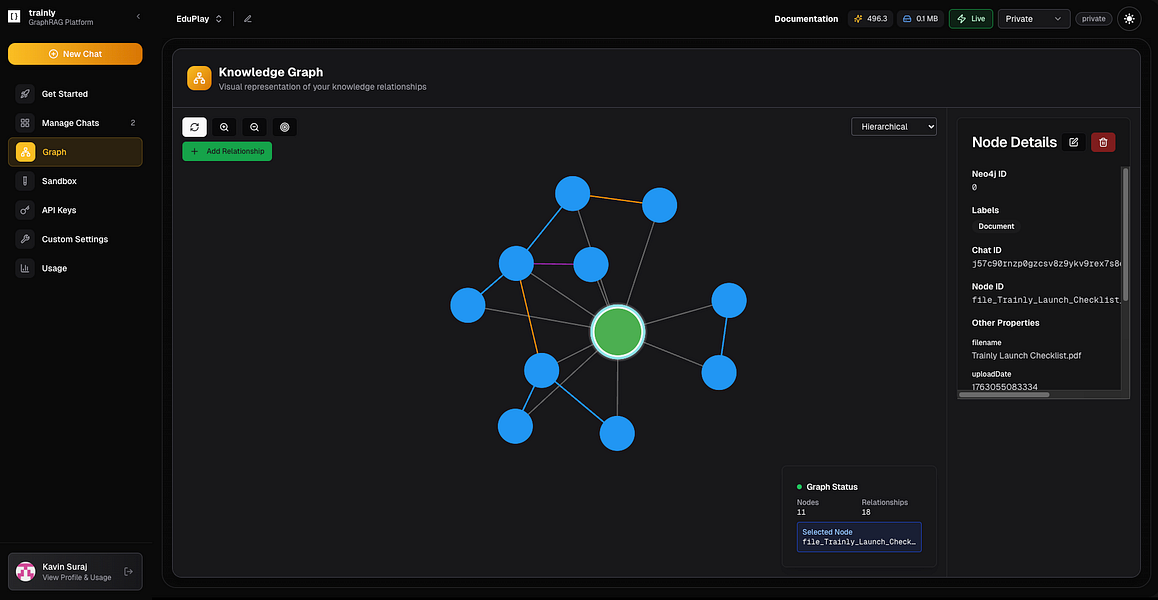The image size is (1158, 600).
Task: Click the wrench icon beside Custom Settings
Action: click(25, 239)
